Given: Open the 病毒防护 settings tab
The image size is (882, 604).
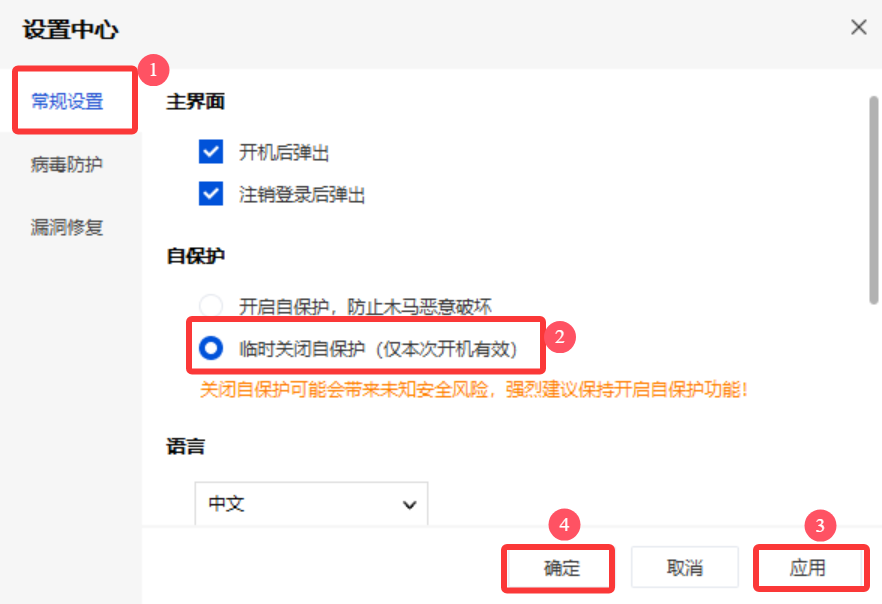Looking at the screenshot, I should (67, 164).
